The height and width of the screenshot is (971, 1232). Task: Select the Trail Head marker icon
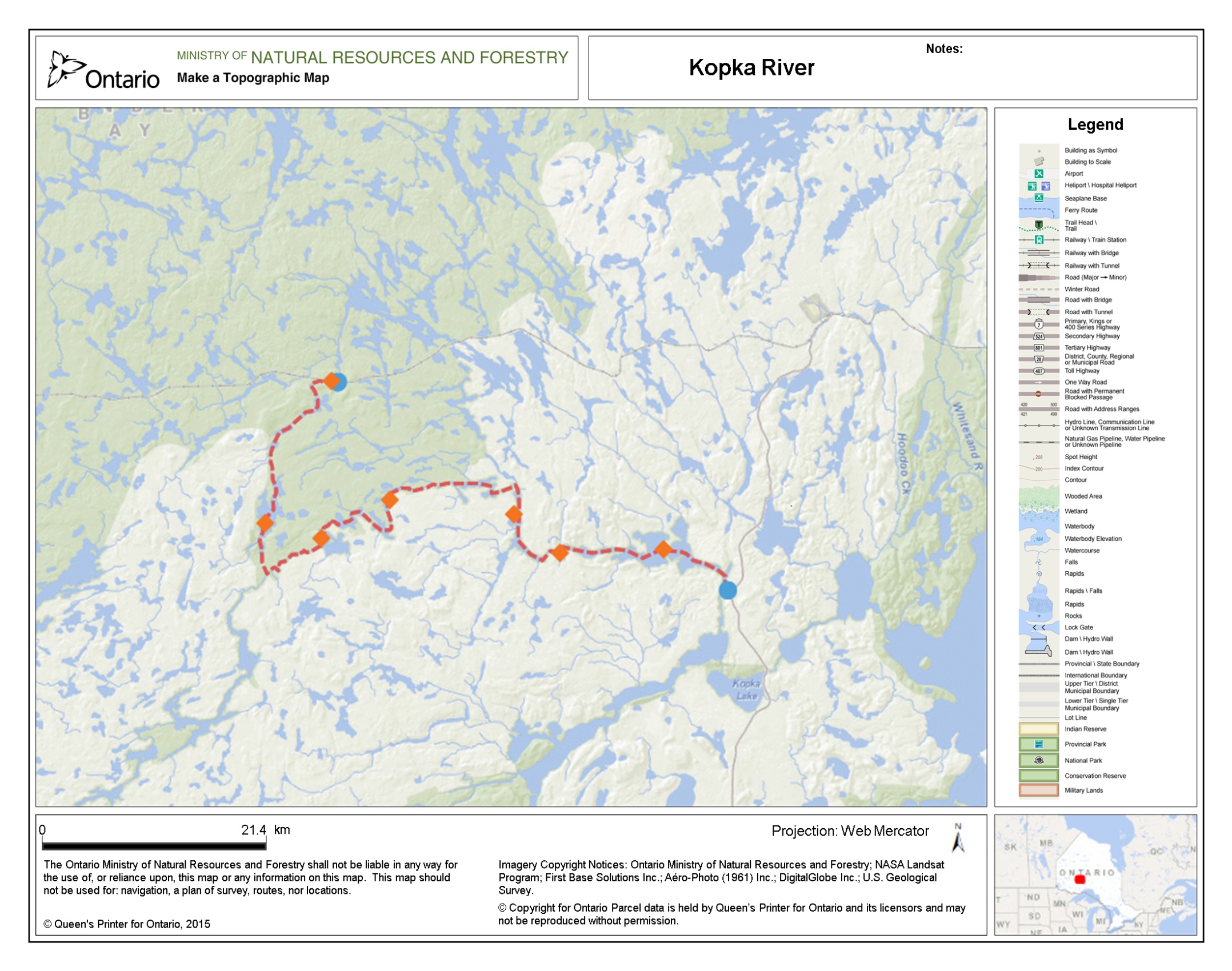[x=1038, y=224]
